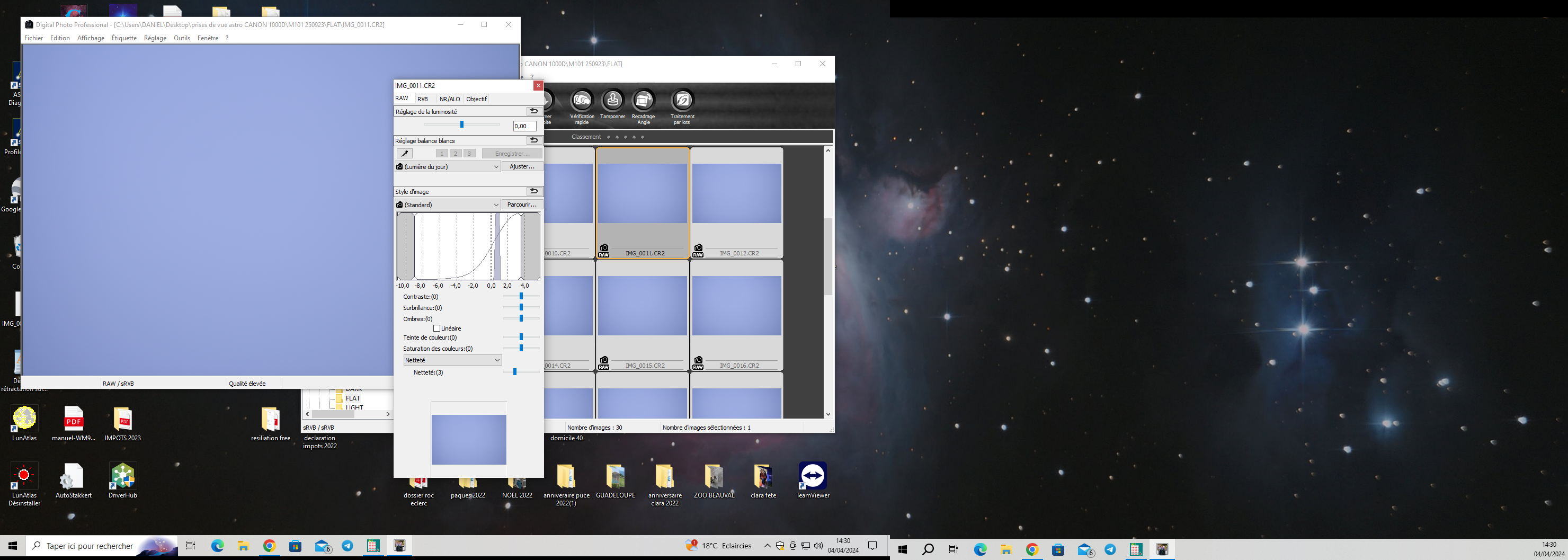Click the Contraste slider
This screenshot has height=560, width=1568.
click(521, 297)
